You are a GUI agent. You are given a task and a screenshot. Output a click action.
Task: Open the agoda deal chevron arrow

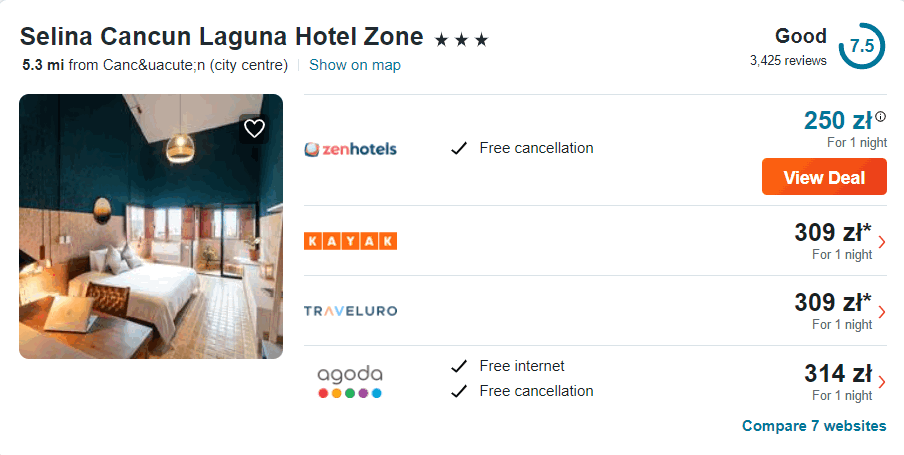[881, 381]
